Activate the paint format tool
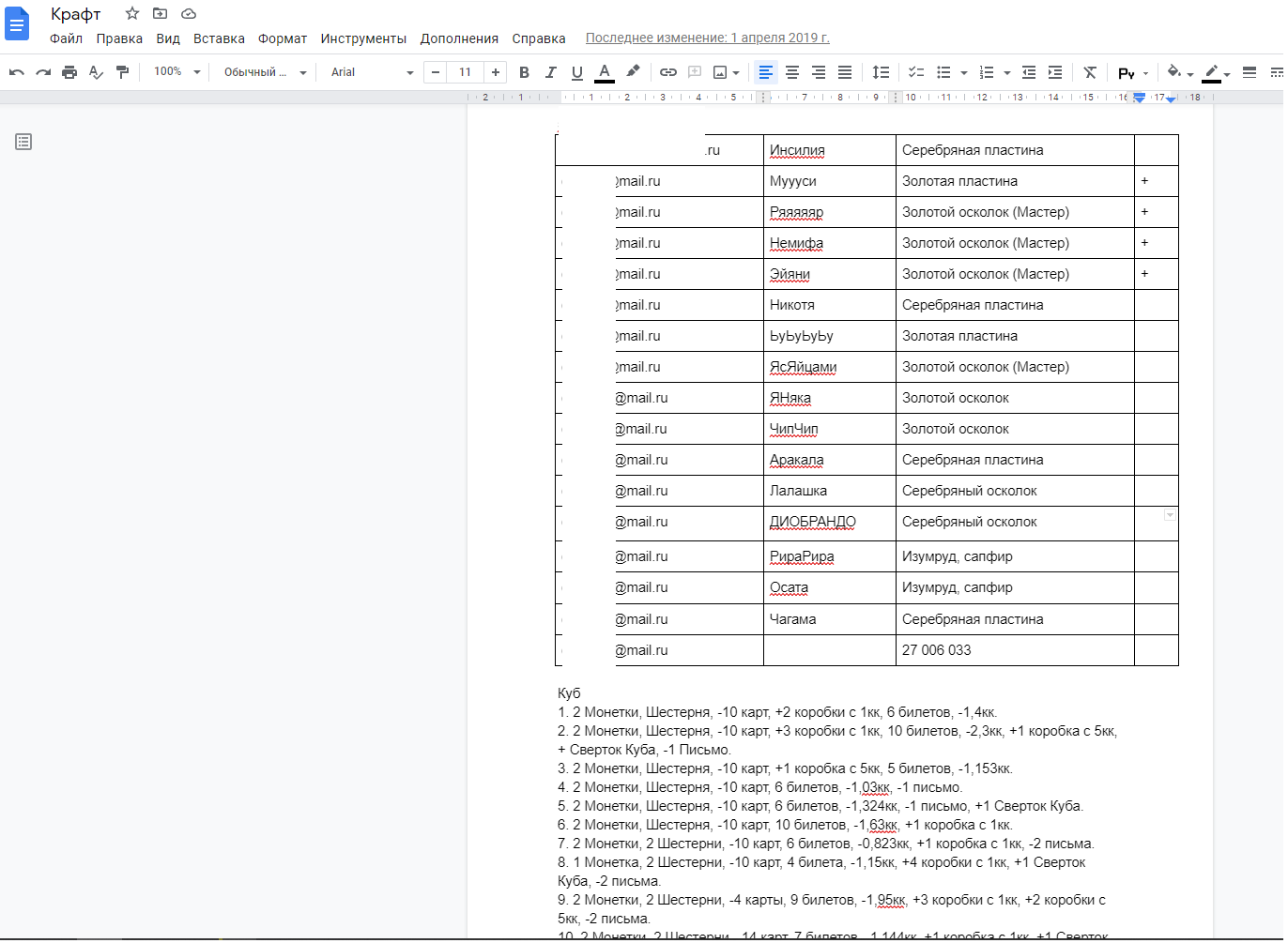This screenshot has height=943, width=1288. (122, 72)
